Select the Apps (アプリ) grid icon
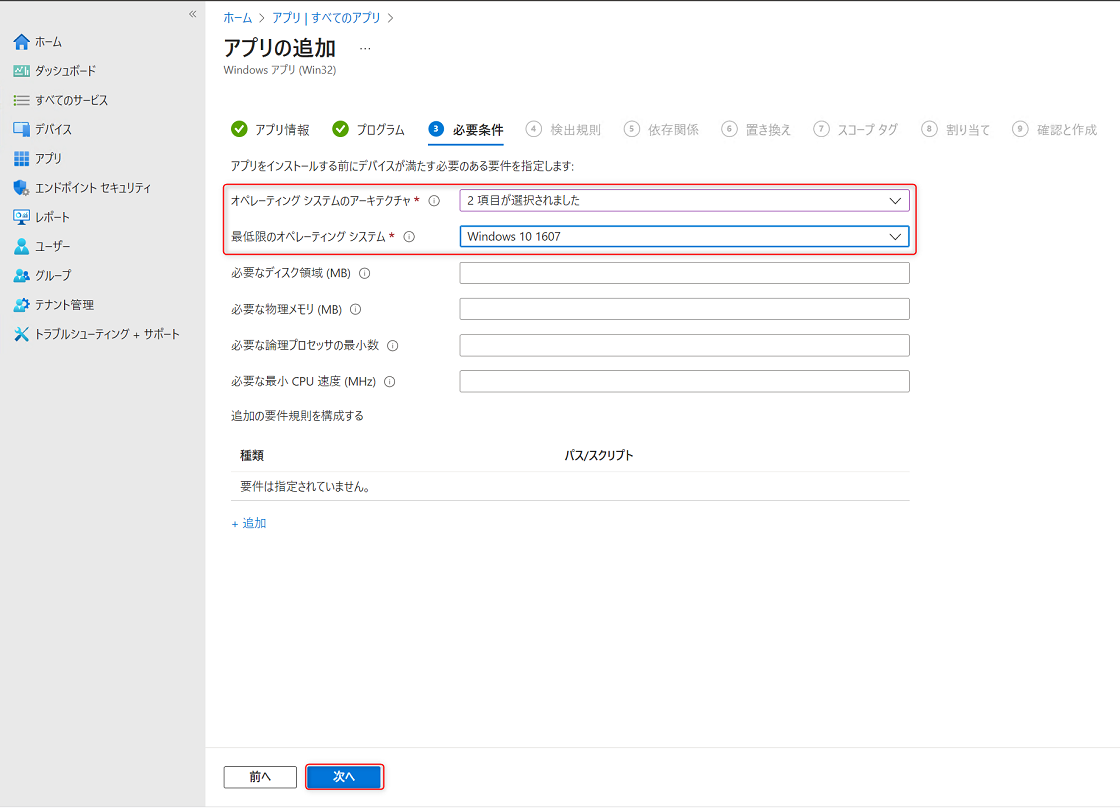The height and width of the screenshot is (809, 1120). point(21,158)
